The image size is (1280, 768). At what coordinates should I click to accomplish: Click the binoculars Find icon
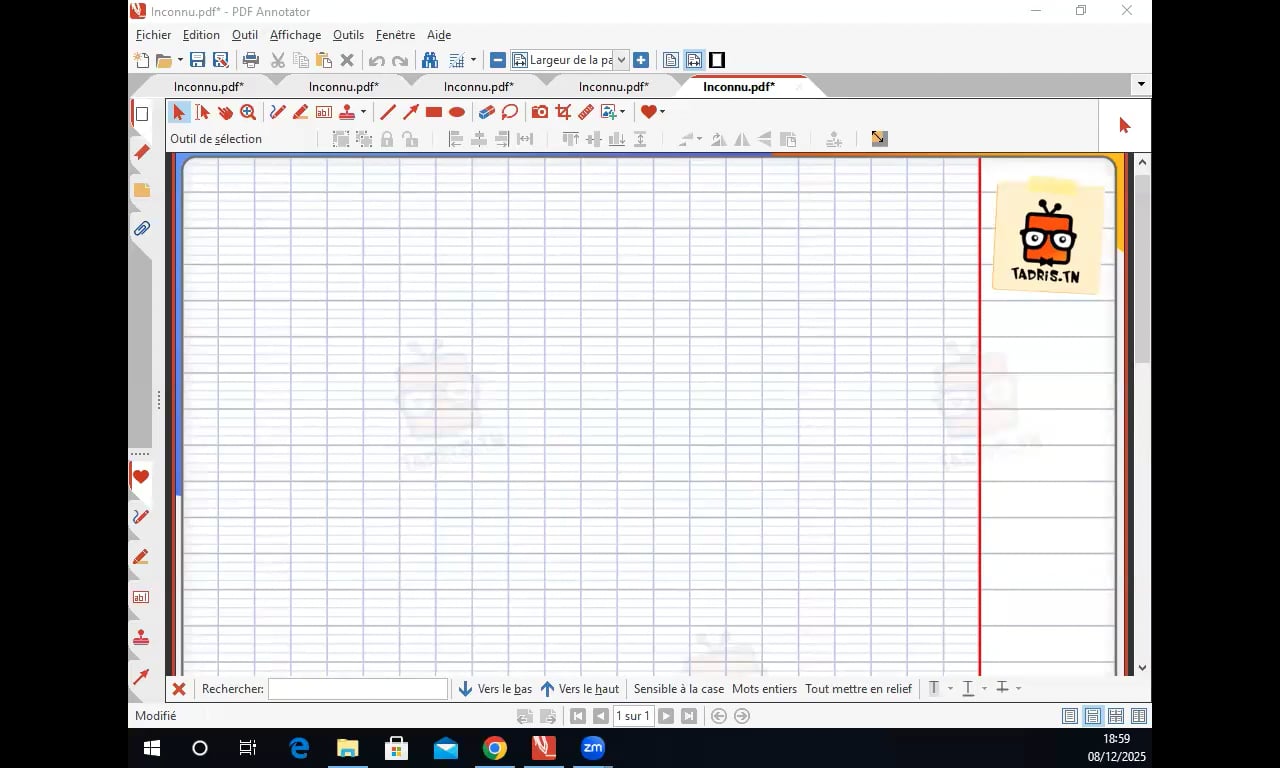(429, 60)
